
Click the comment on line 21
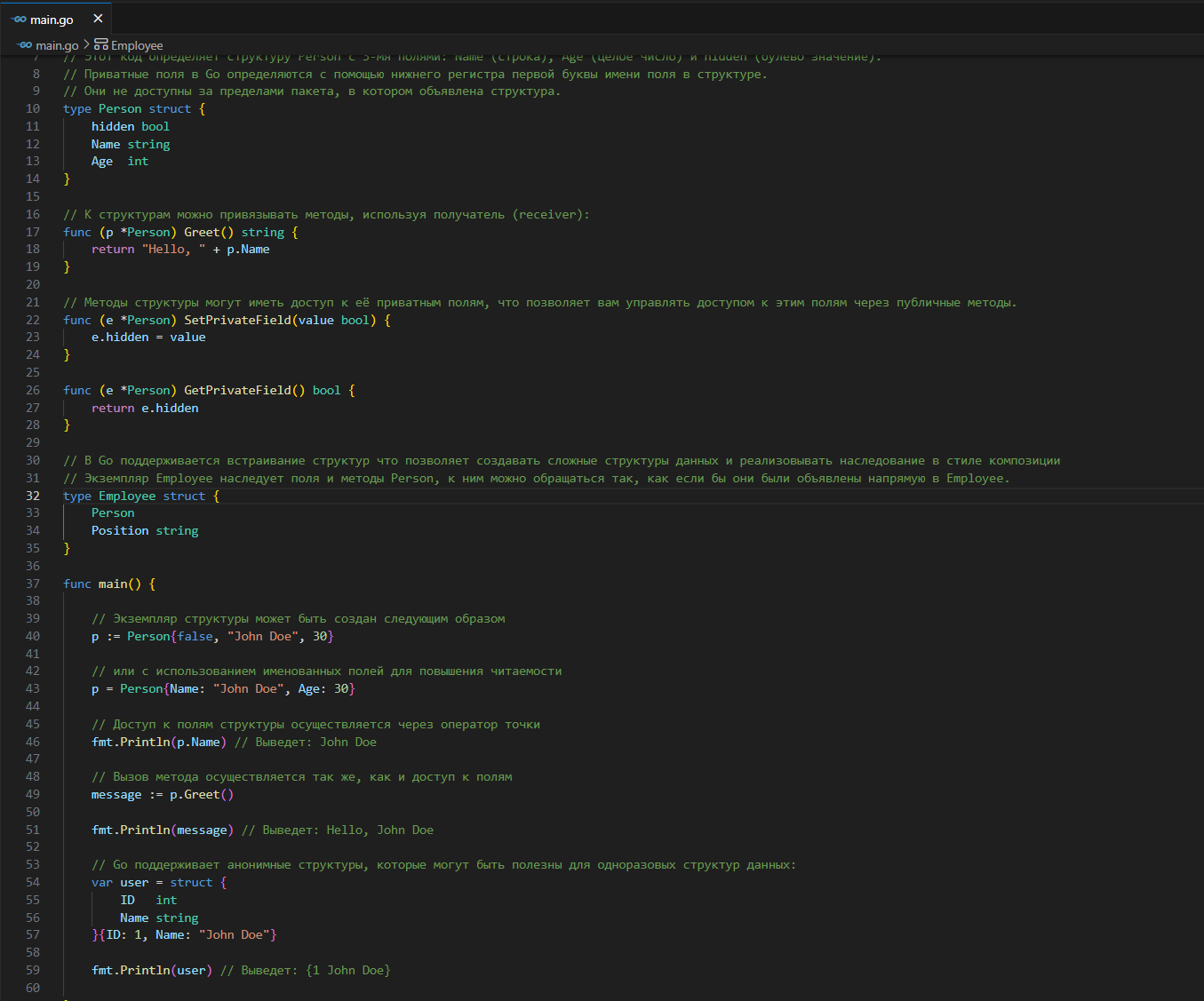click(x=539, y=302)
